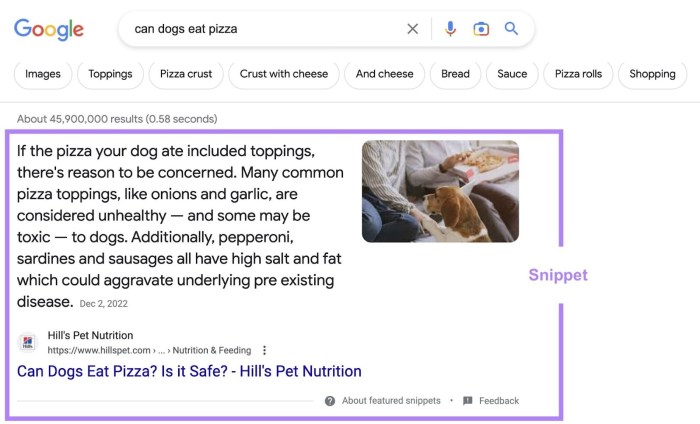Screen dimensions: 700x424
Task: Click the question mark about snippets icon
Action: point(330,401)
